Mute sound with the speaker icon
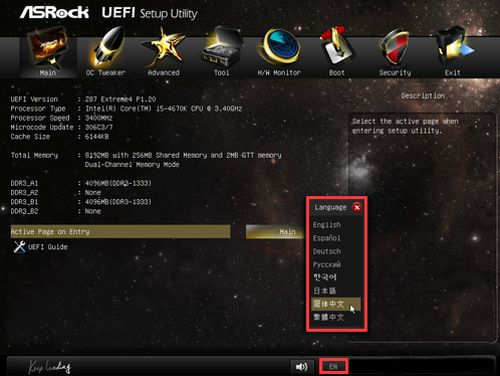The width and height of the screenshot is (500, 376). pyautogui.click(x=302, y=367)
